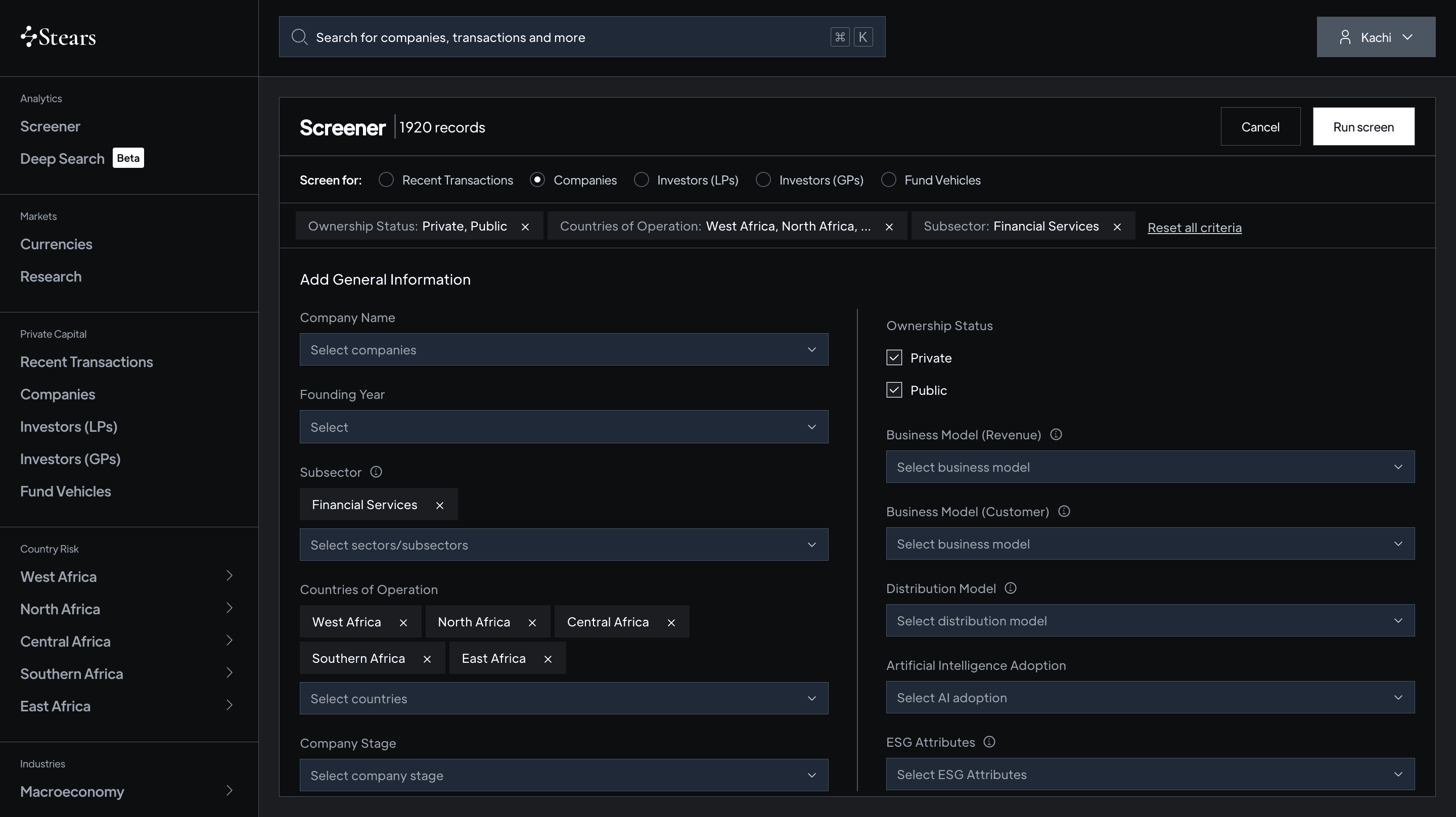
Task: Open Investors (LPs) in sidebar
Action: pos(69,426)
